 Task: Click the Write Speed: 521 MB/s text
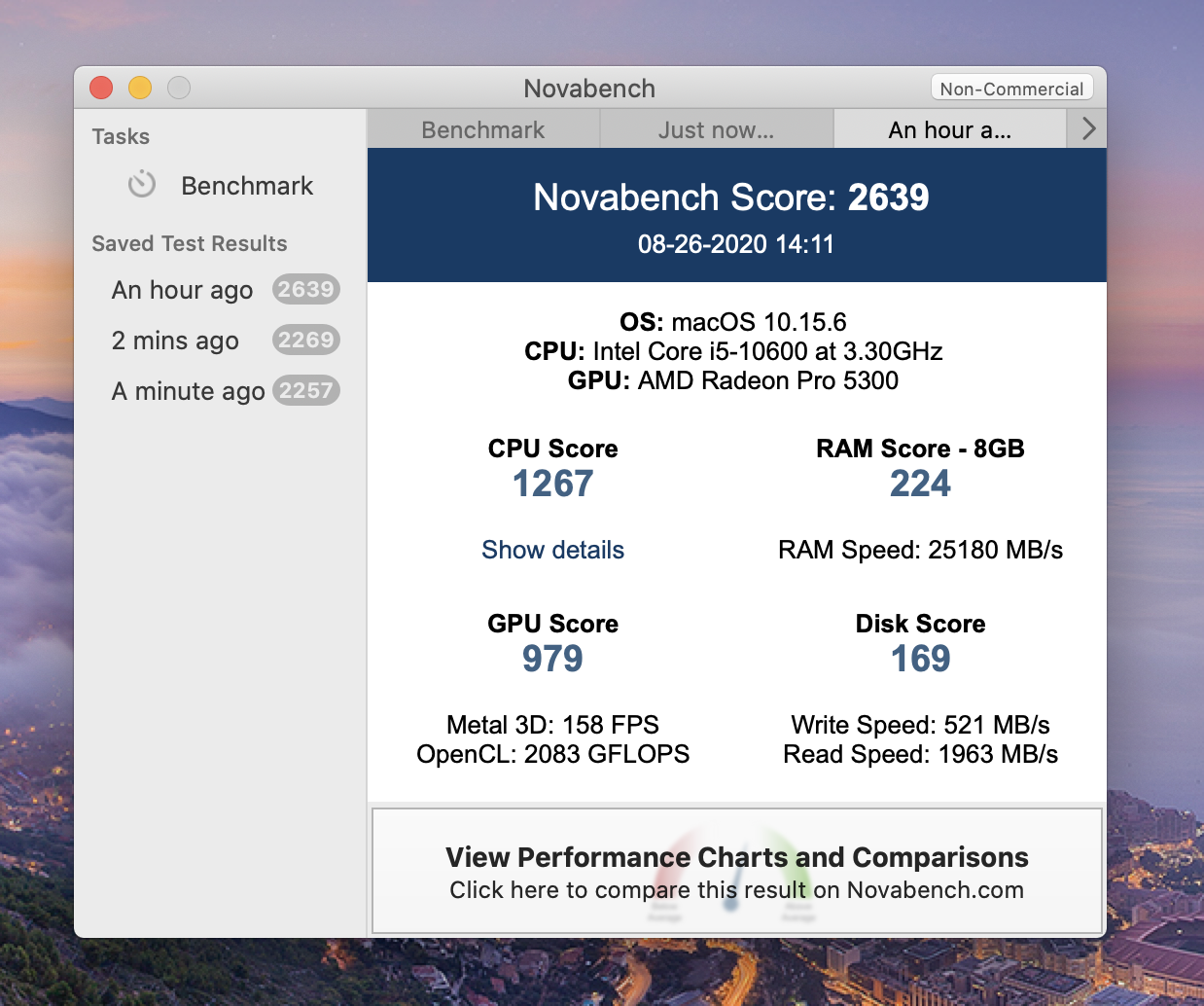920,725
